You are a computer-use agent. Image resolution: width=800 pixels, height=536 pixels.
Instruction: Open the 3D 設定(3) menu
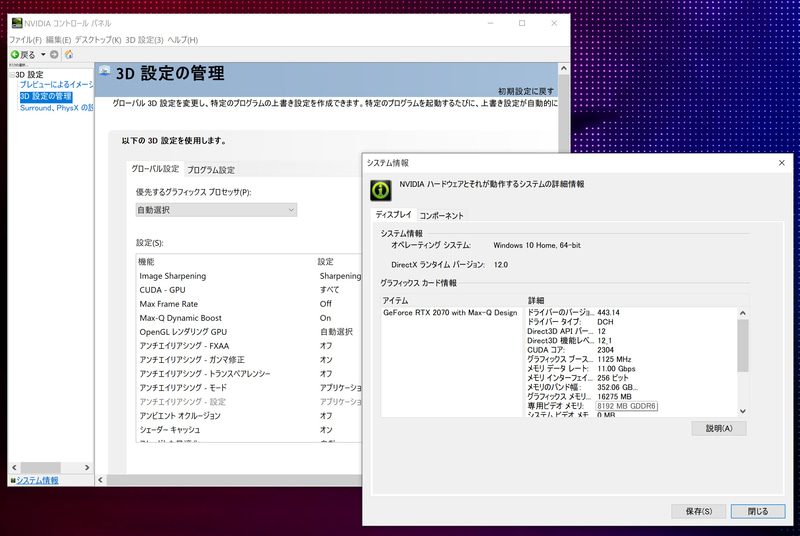[144, 40]
